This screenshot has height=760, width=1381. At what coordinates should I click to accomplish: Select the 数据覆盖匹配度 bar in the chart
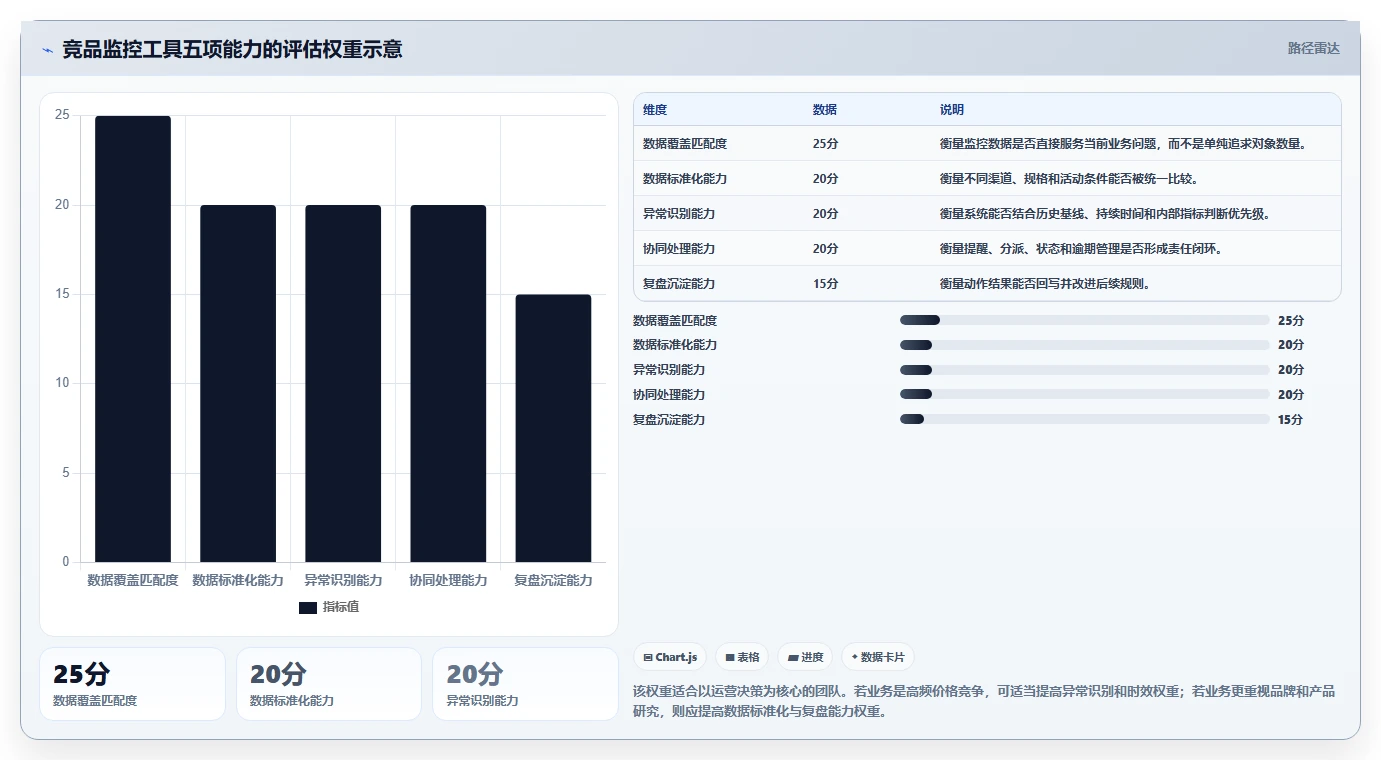pos(133,339)
